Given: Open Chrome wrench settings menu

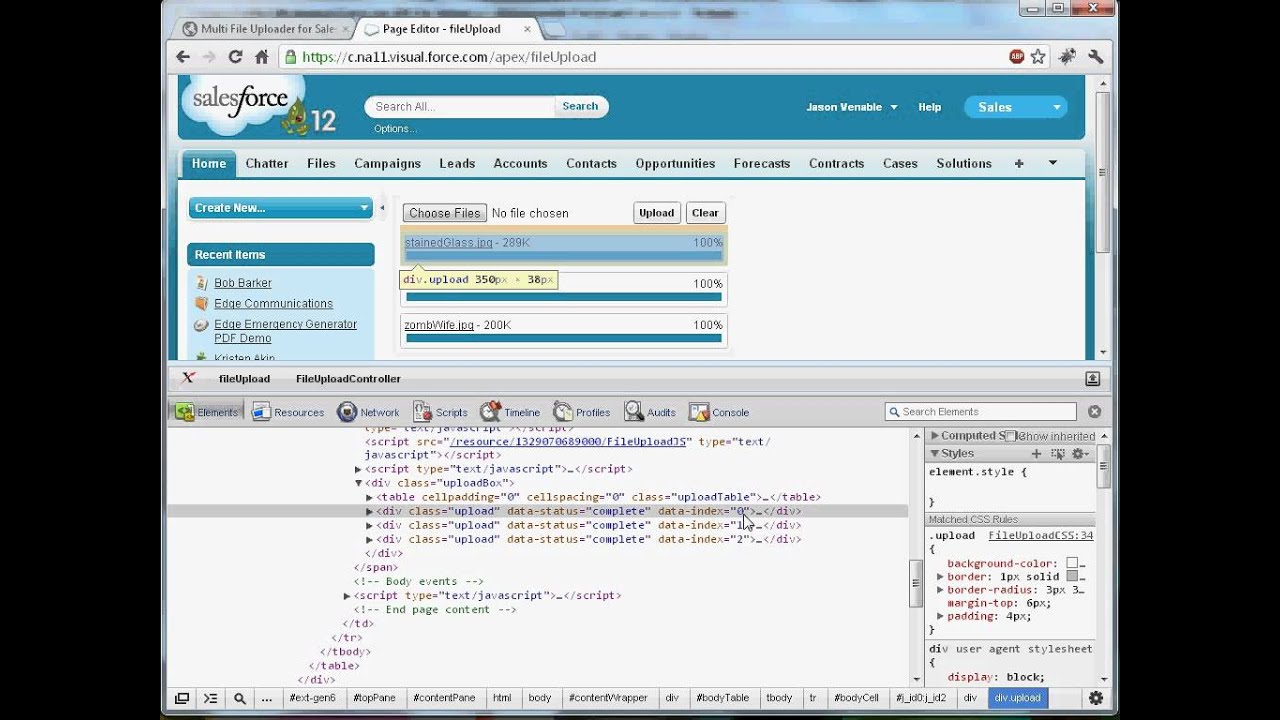Looking at the screenshot, I should (x=1095, y=57).
